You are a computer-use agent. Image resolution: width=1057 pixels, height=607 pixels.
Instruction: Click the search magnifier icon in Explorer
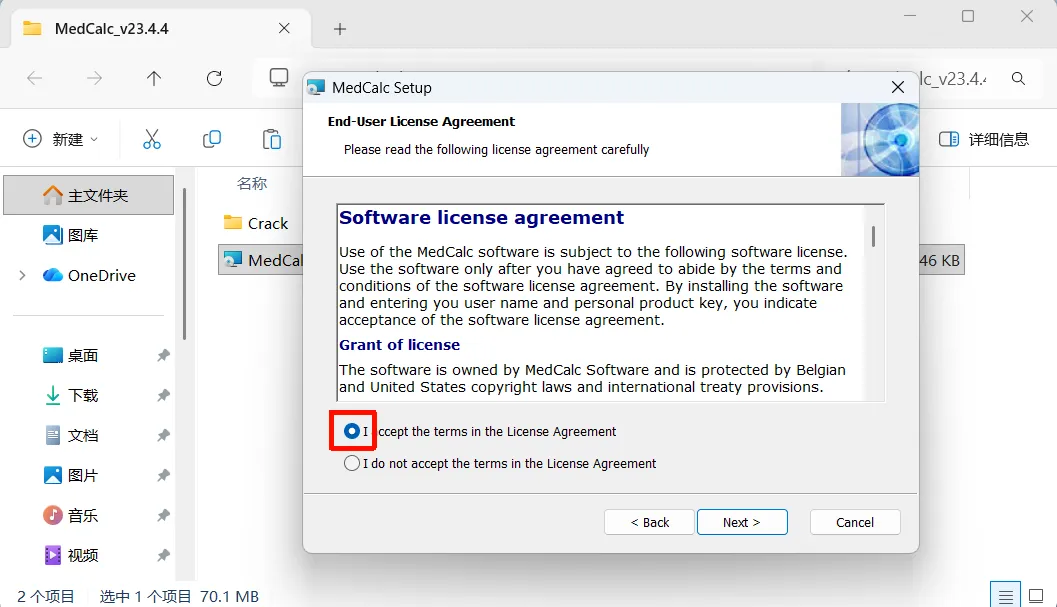pos(1019,78)
